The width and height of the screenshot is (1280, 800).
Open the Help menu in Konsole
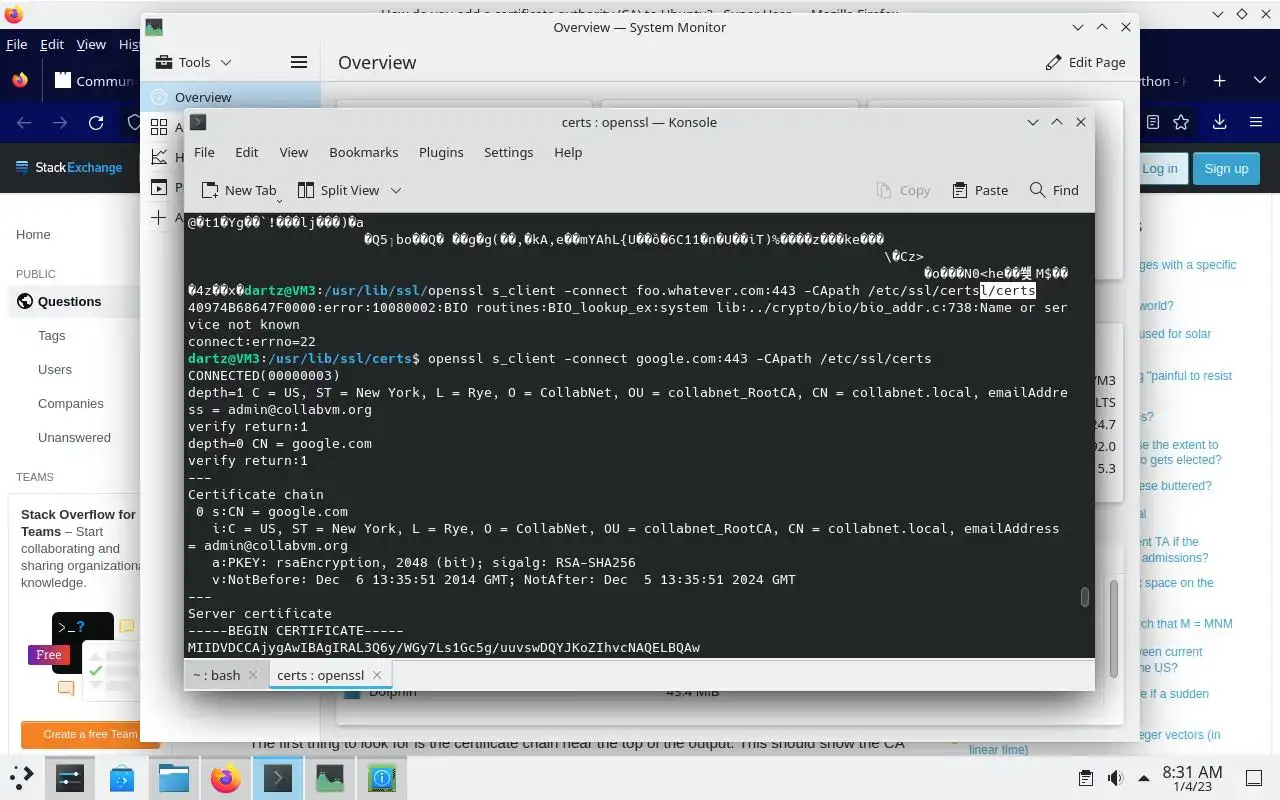click(568, 152)
